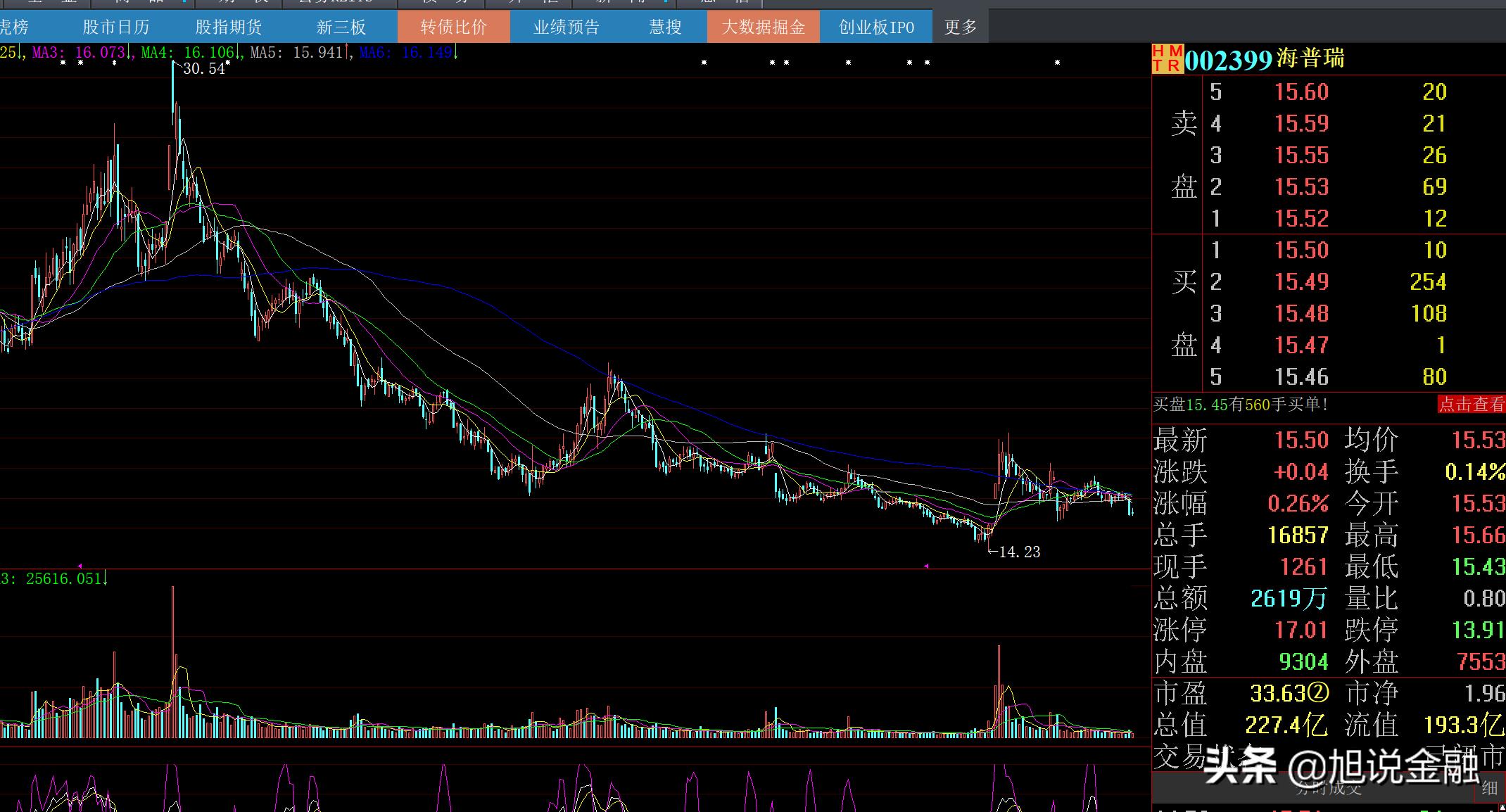Screen dimensions: 1506x812
Task: Click the sell-1 price 15.52
Action: coord(1301,219)
